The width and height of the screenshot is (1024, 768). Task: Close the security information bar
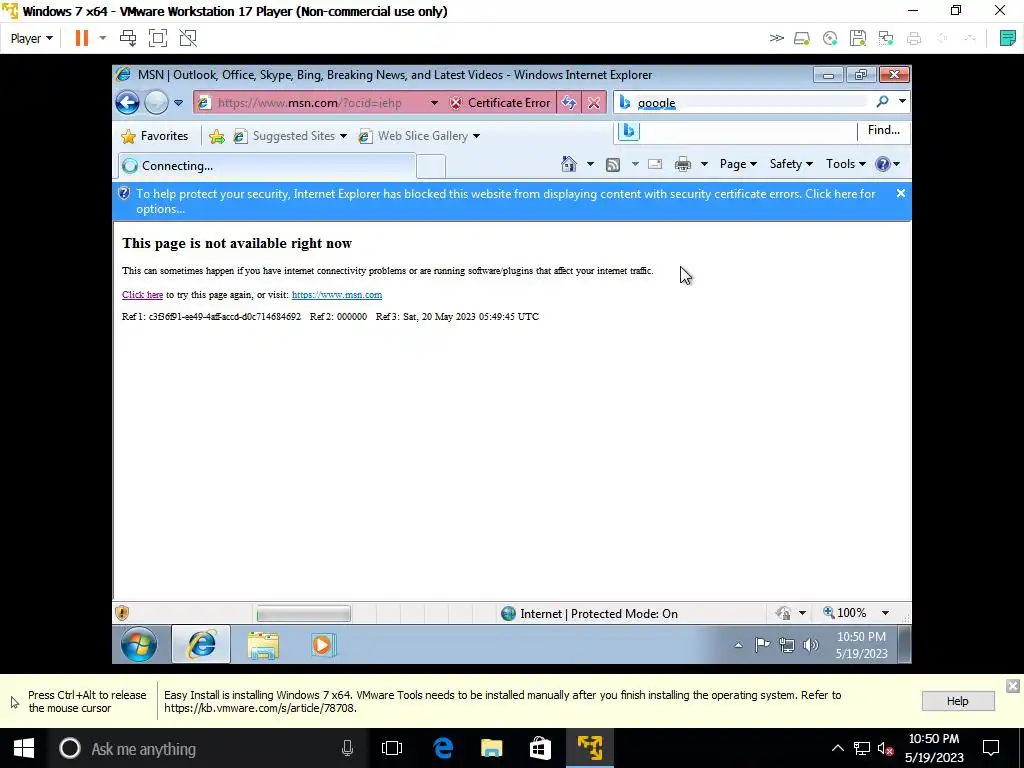[x=901, y=193]
